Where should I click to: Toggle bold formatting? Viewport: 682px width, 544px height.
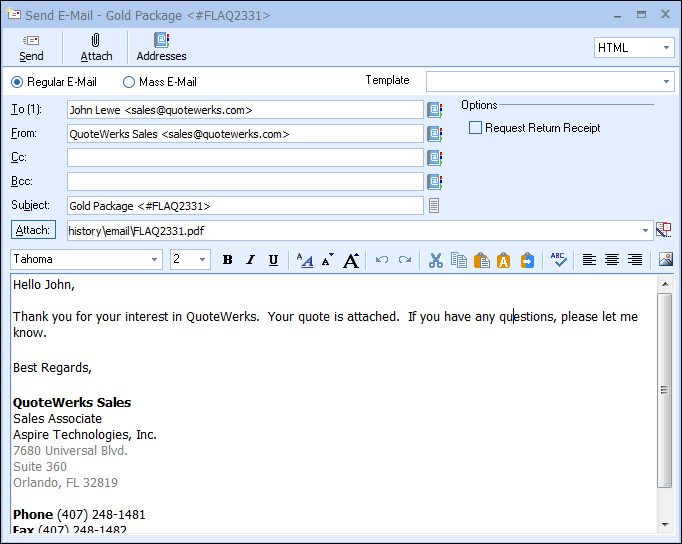[x=228, y=260]
